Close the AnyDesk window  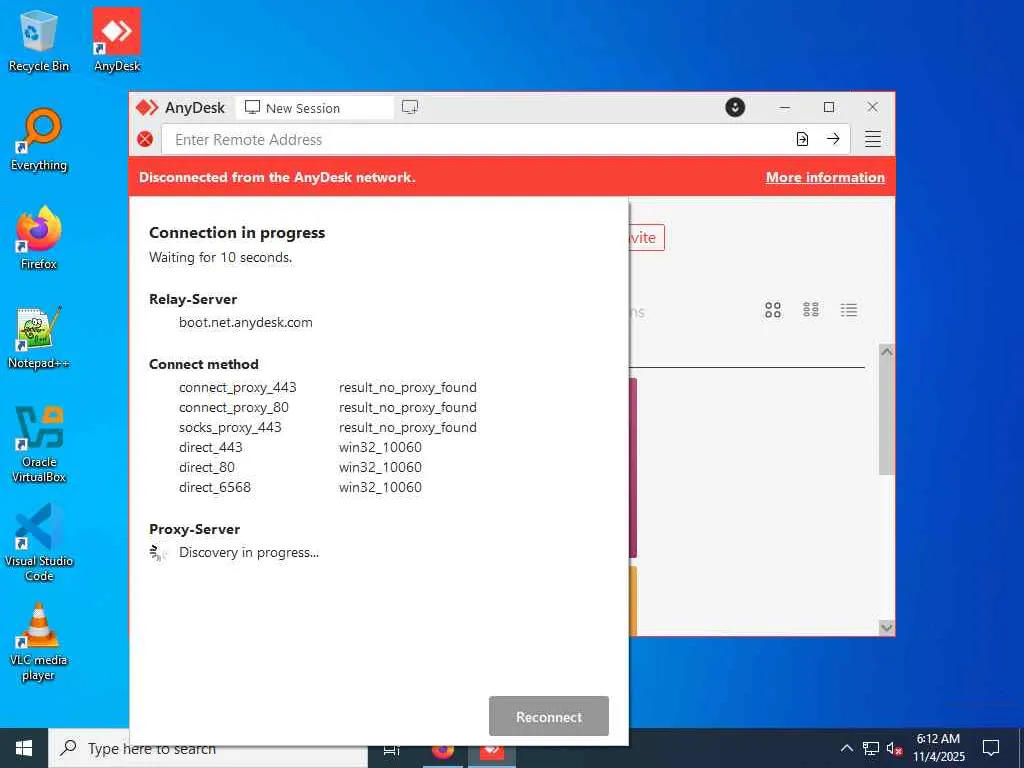[x=872, y=107]
